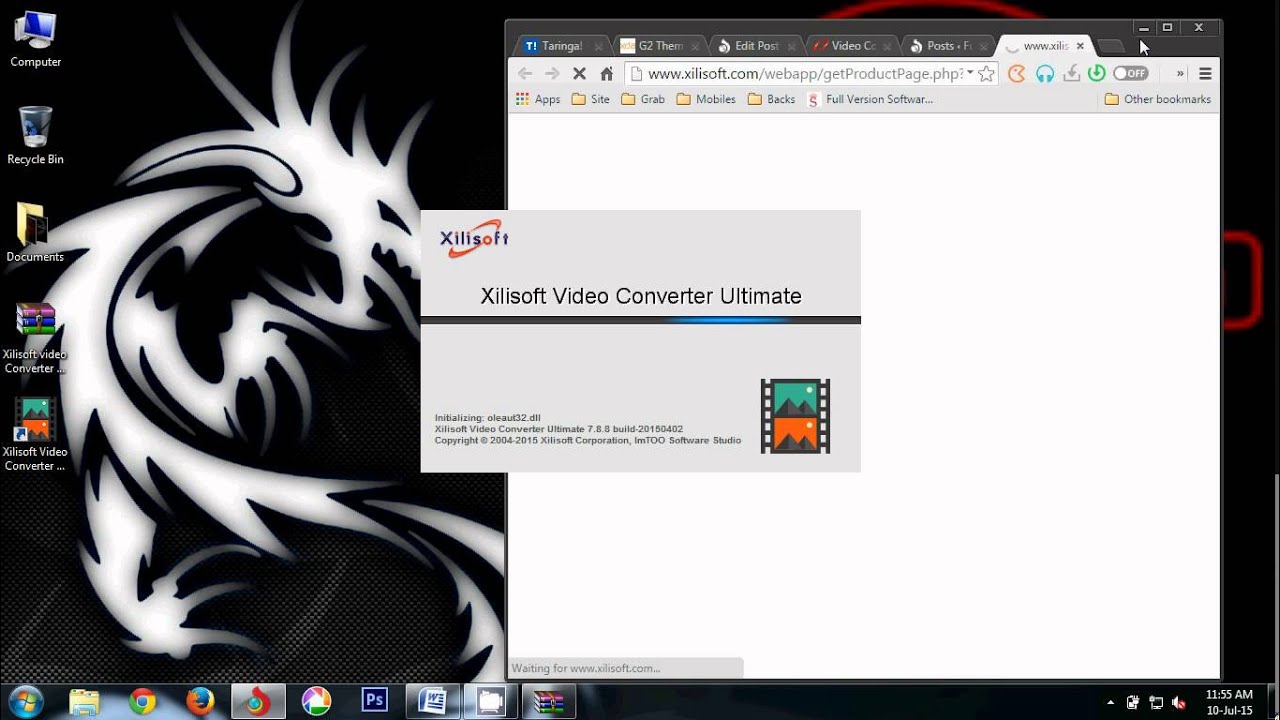Open the Recycle Bin desktop icon

(x=35, y=136)
